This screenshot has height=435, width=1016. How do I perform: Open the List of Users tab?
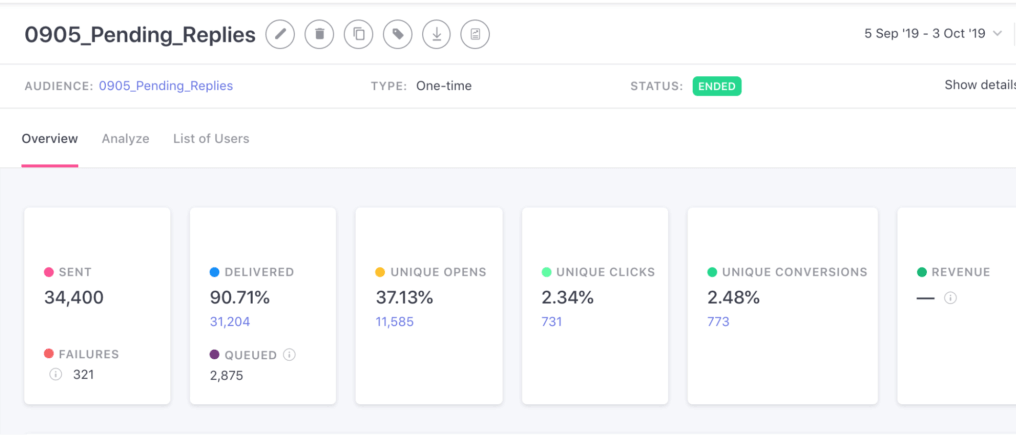coord(211,139)
